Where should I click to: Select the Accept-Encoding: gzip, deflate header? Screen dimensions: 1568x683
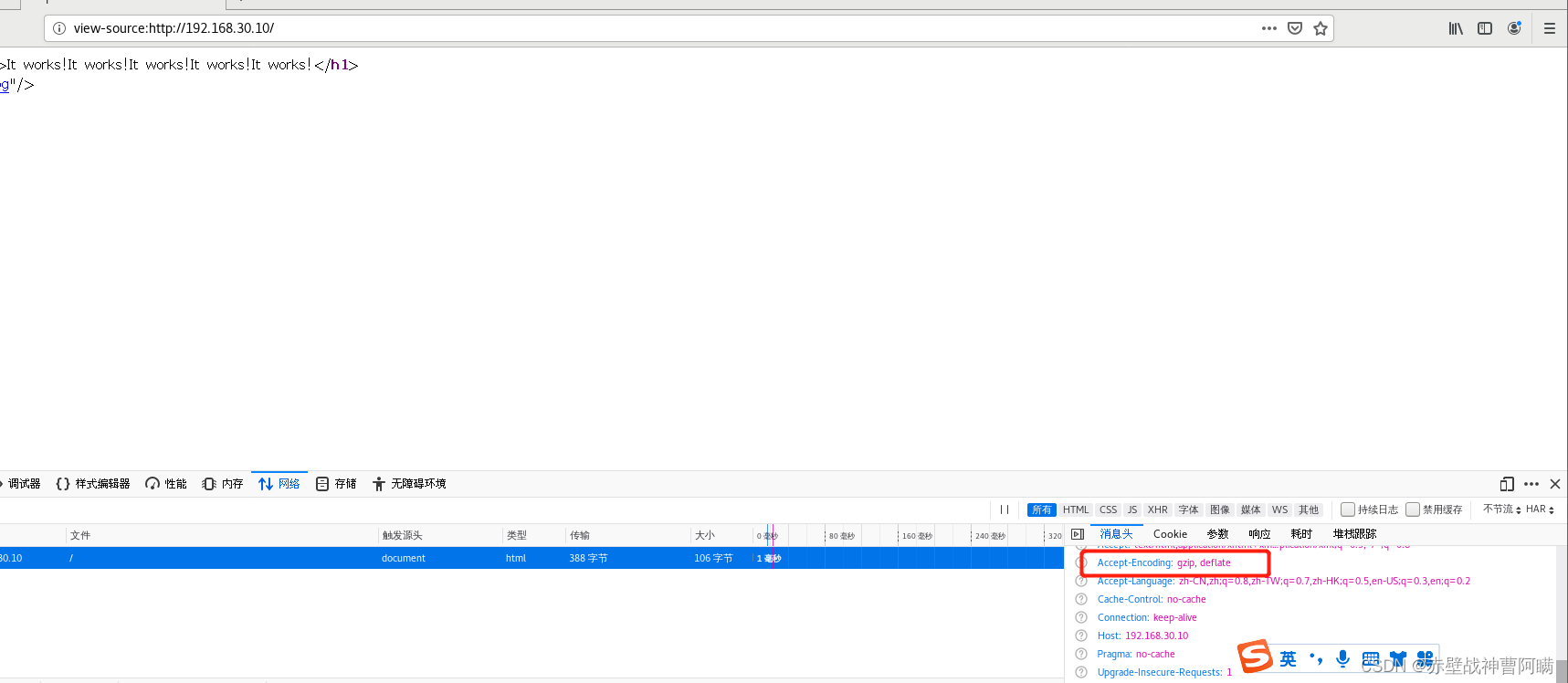tap(1164, 562)
